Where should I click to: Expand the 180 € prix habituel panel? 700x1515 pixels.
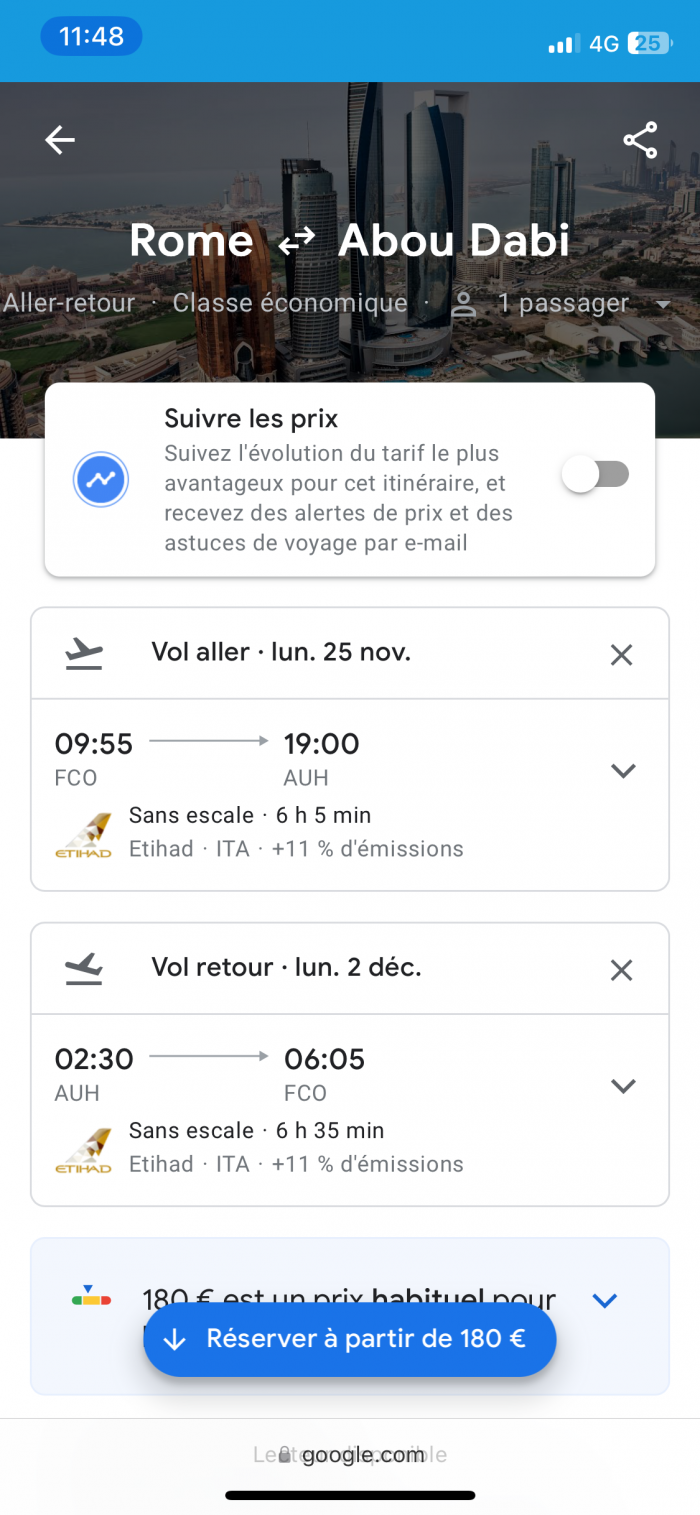tap(605, 1301)
